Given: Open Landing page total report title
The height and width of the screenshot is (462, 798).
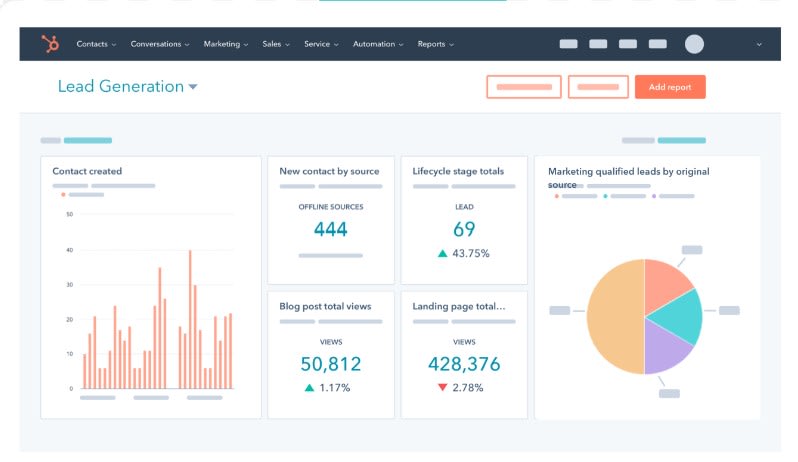Looking at the screenshot, I should click(x=459, y=306).
